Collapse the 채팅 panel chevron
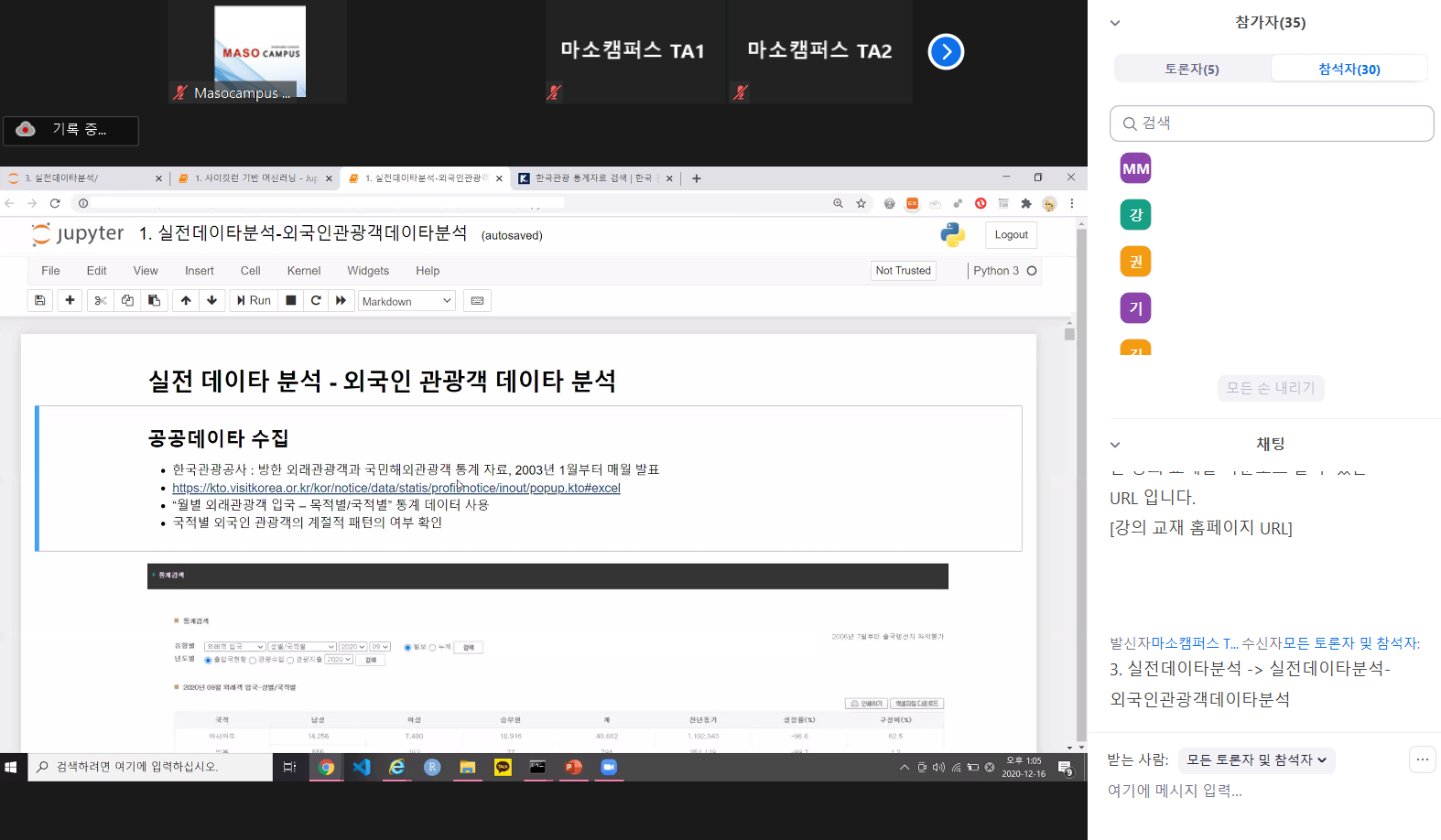Image resolution: width=1441 pixels, height=840 pixels. tap(1115, 445)
